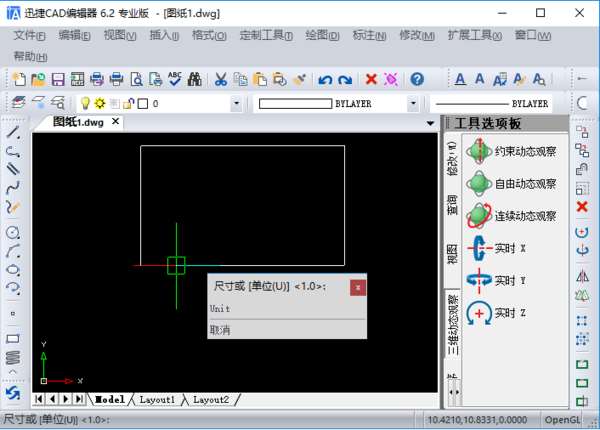This screenshot has height=430, width=600.
Task: Open Help with the question mark icon
Action: tap(417, 79)
